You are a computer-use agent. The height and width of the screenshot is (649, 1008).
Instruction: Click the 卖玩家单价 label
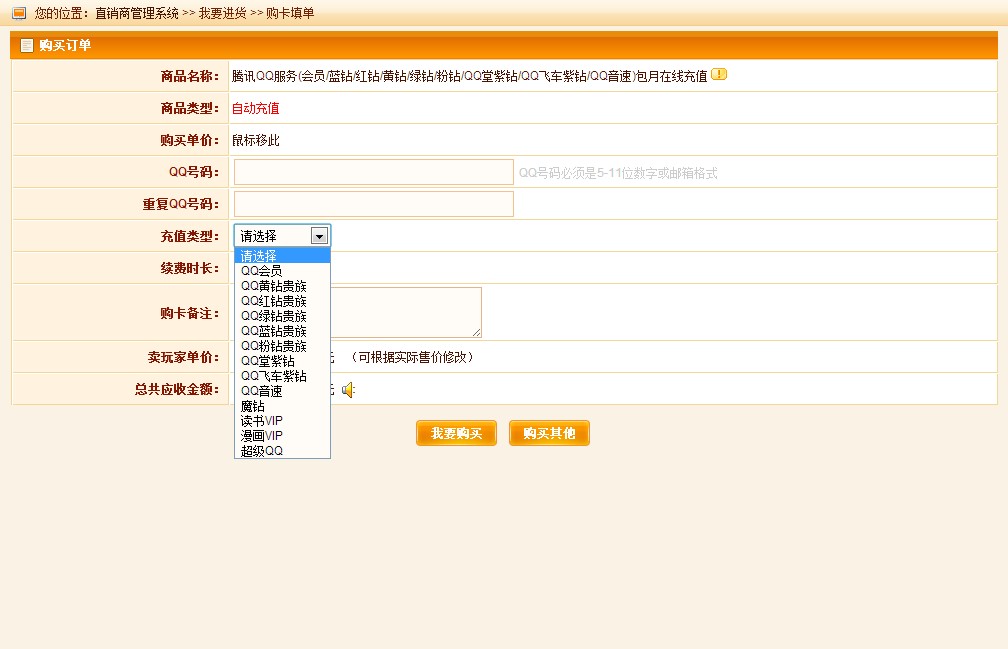click(183, 357)
